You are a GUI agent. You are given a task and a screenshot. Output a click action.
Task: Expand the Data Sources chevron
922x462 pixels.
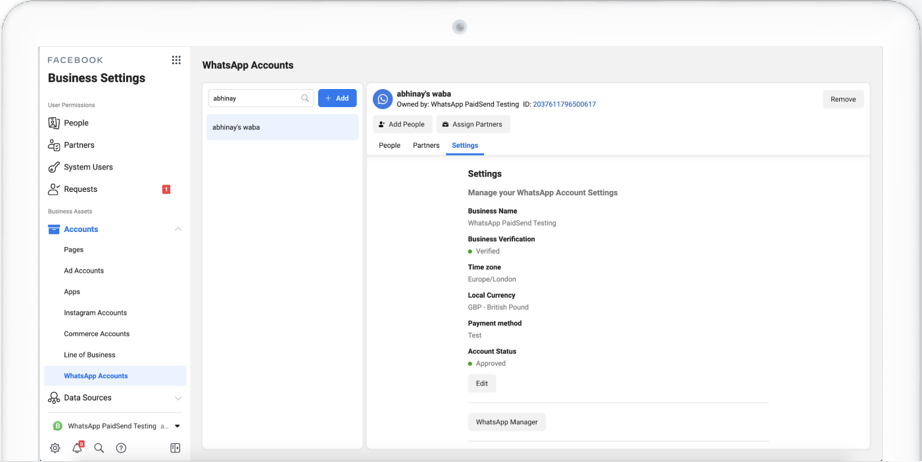coord(178,398)
